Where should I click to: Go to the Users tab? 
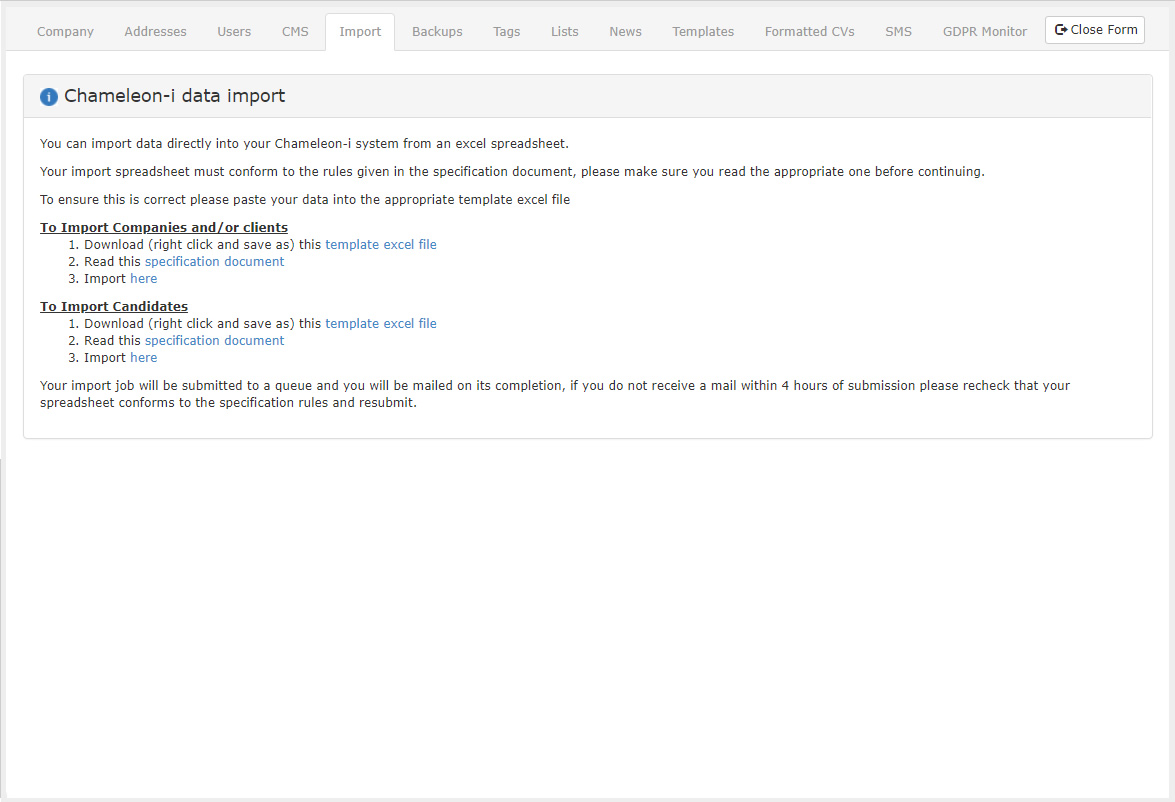pyautogui.click(x=234, y=31)
